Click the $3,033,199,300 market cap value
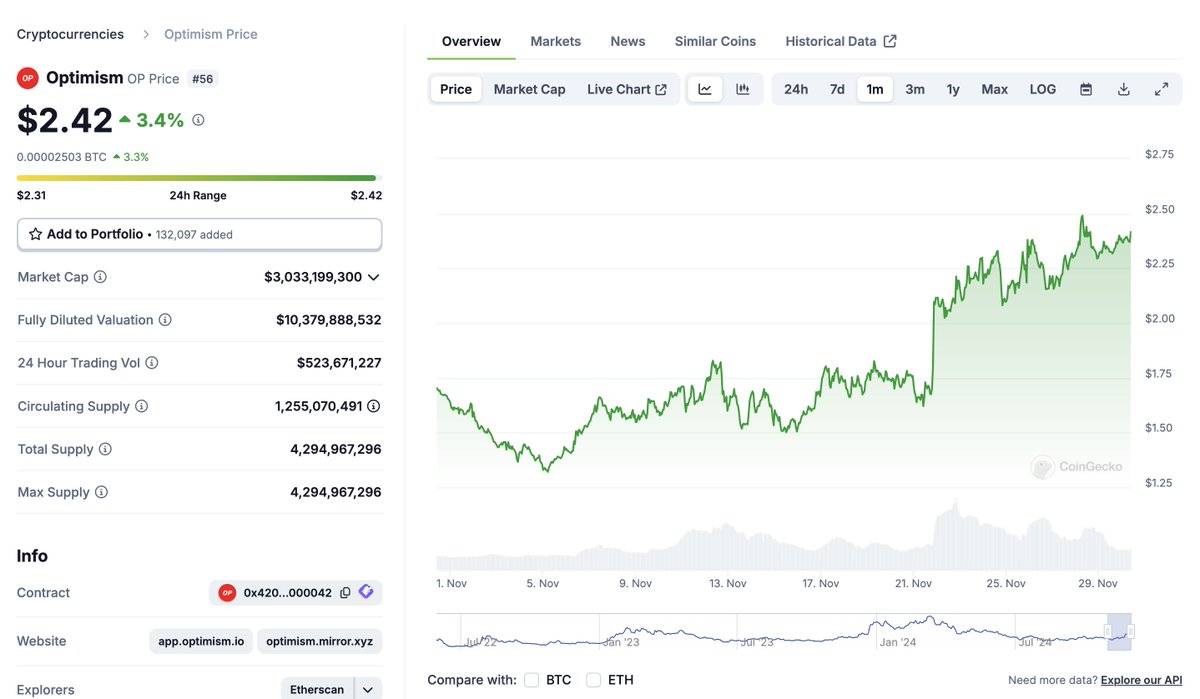The image size is (1200, 699). 313,277
